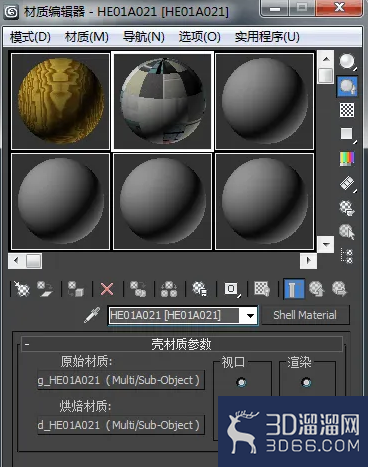Click the Material ID Channel icon

(231, 289)
